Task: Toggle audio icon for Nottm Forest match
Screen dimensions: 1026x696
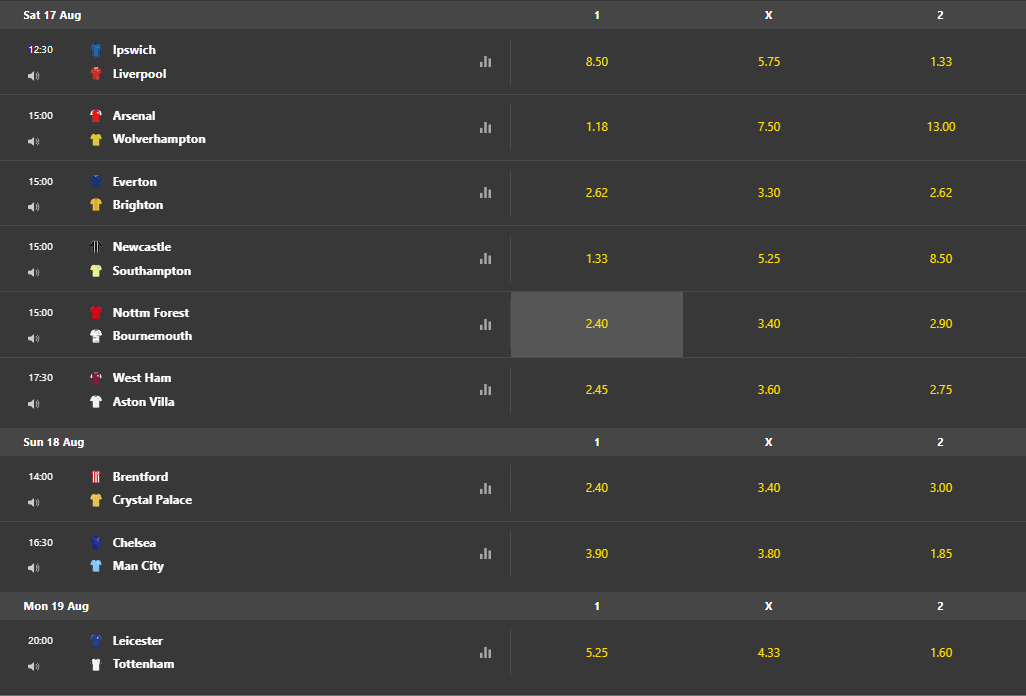Action: [x=33, y=338]
